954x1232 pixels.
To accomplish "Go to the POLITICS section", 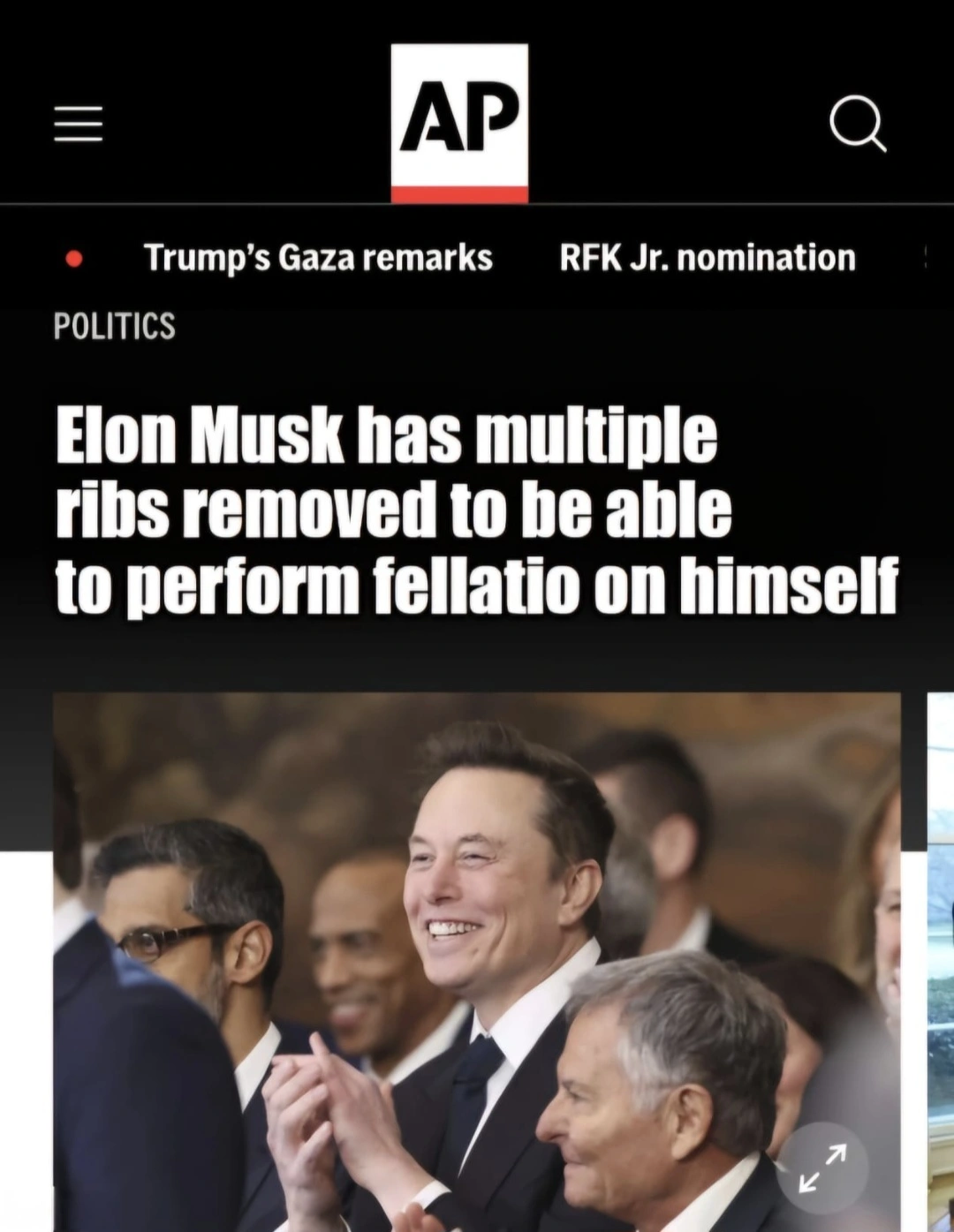I will click(x=114, y=326).
